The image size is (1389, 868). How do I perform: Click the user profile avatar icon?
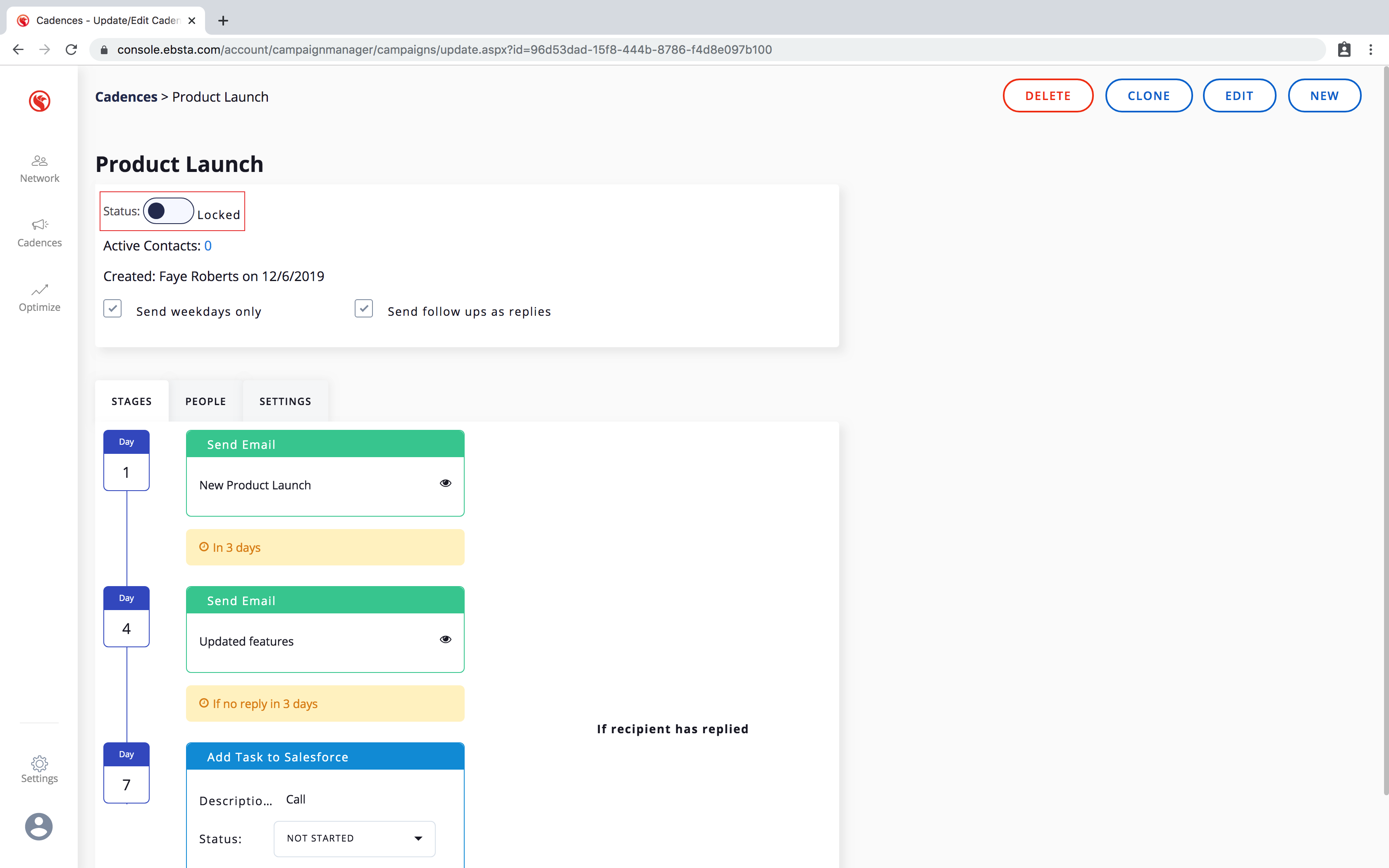click(39, 827)
